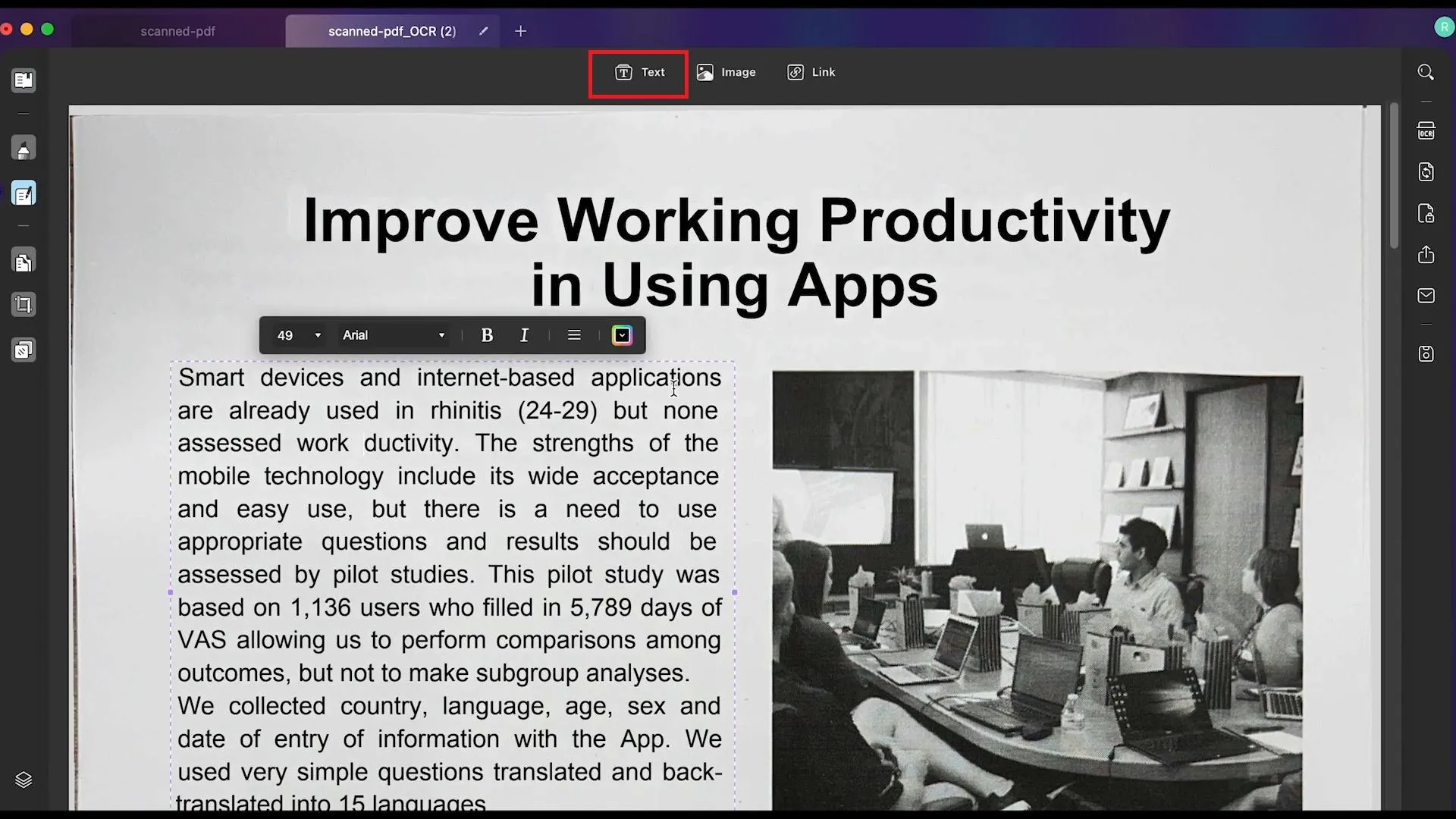Run OCR on the current document
Viewport: 1456px width, 819px height.
(x=1426, y=130)
